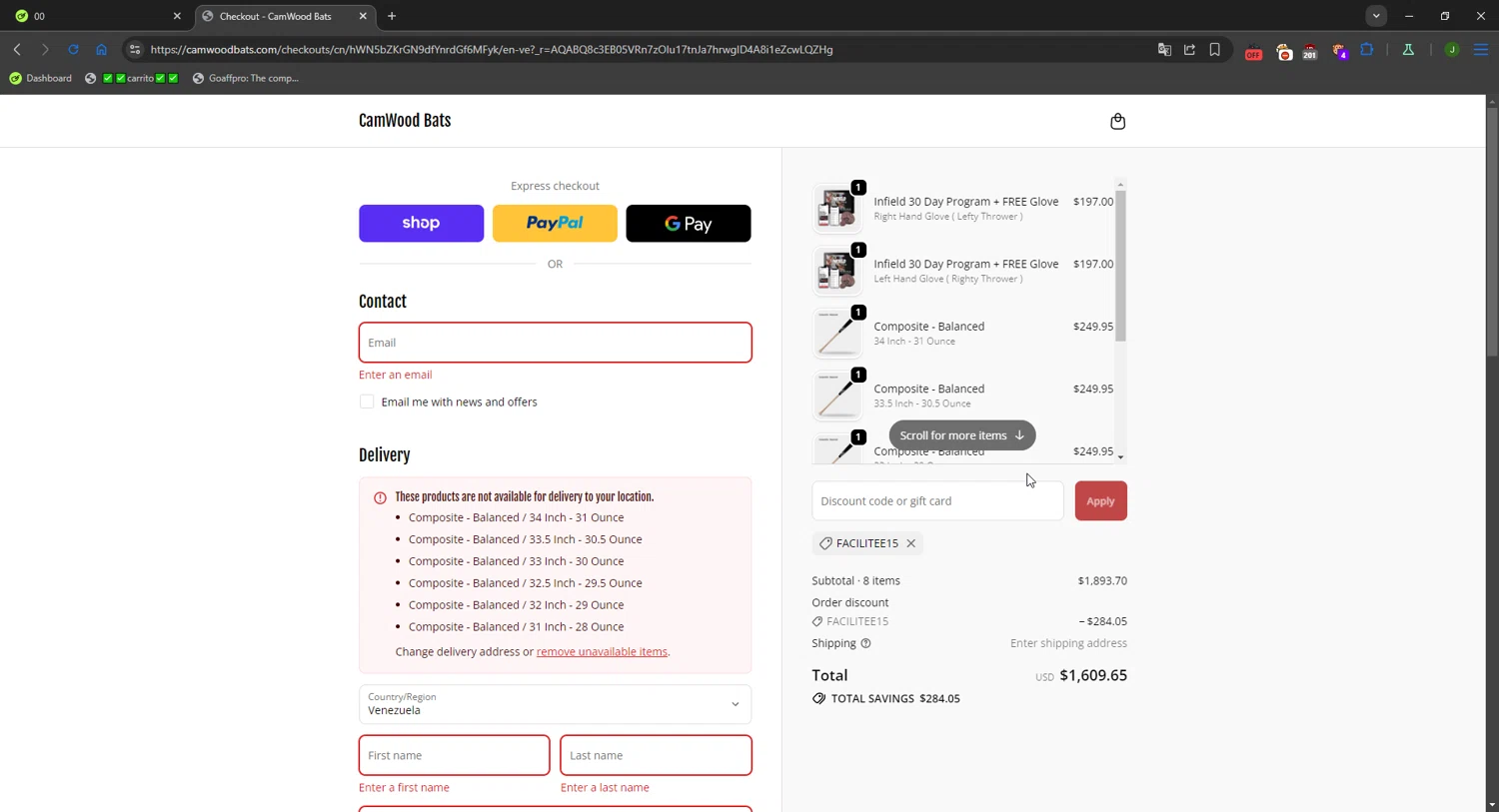This screenshot has height=812, width=1499.
Task: Open the J profile avatar
Action: point(1452,49)
